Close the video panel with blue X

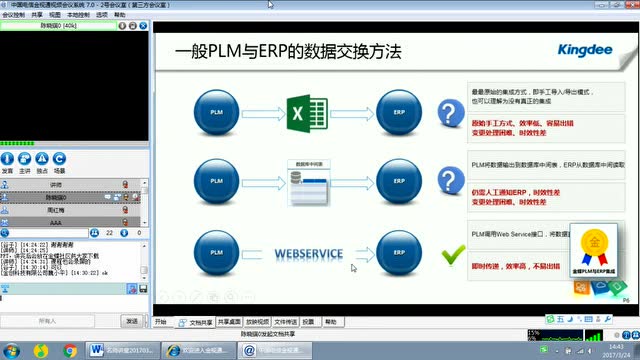pyautogui.click(x=143, y=26)
